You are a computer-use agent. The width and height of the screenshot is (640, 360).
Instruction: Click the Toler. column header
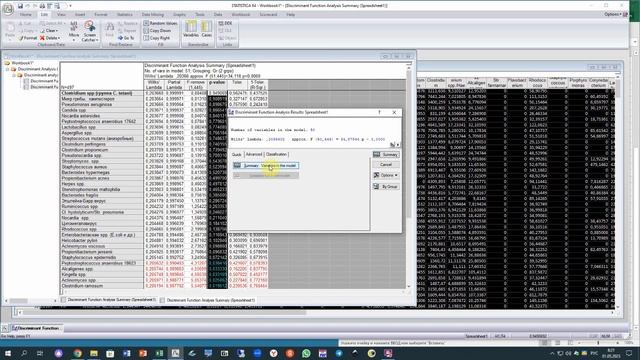(x=237, y=85)
